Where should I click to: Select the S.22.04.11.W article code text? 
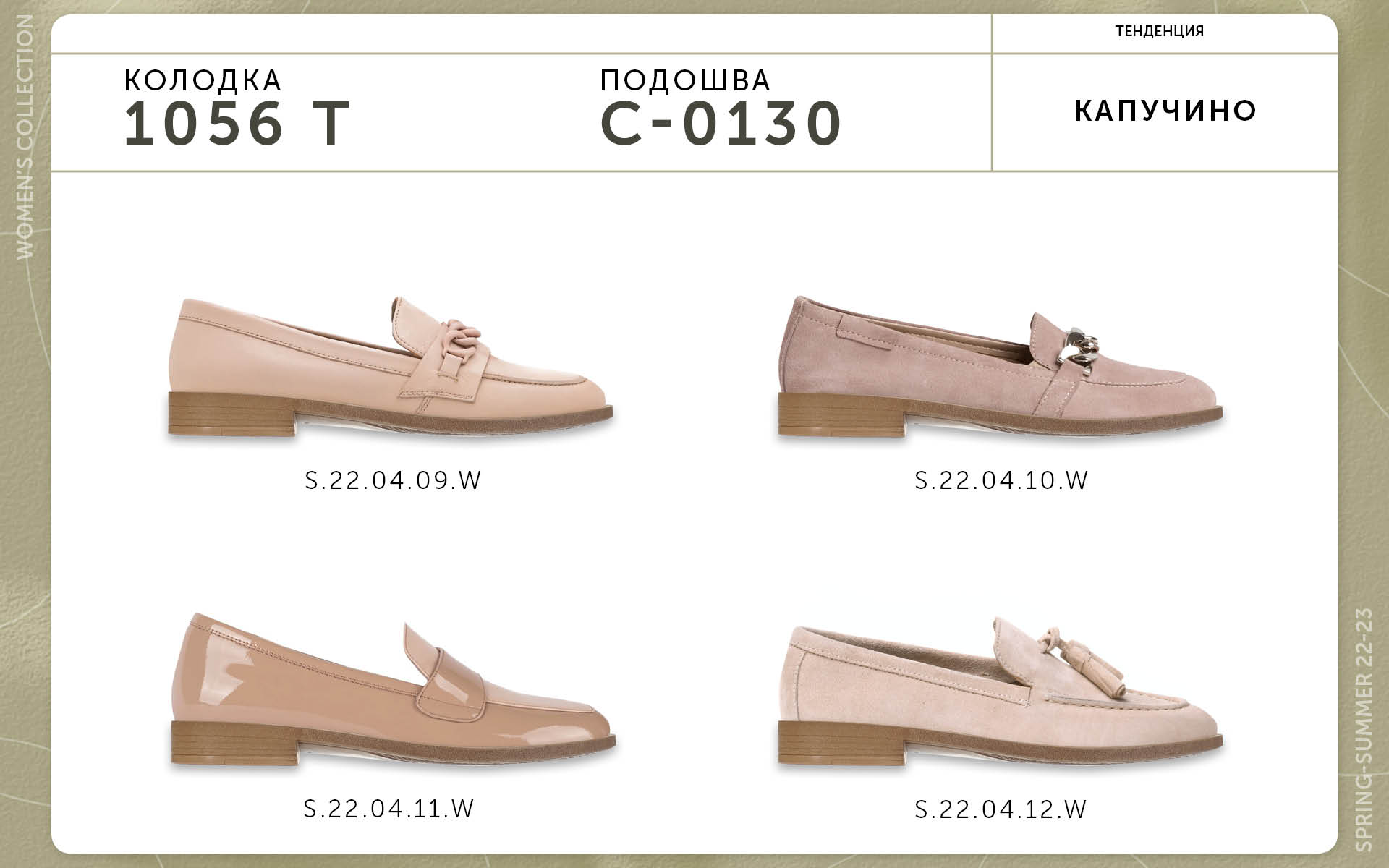[389, 808]
